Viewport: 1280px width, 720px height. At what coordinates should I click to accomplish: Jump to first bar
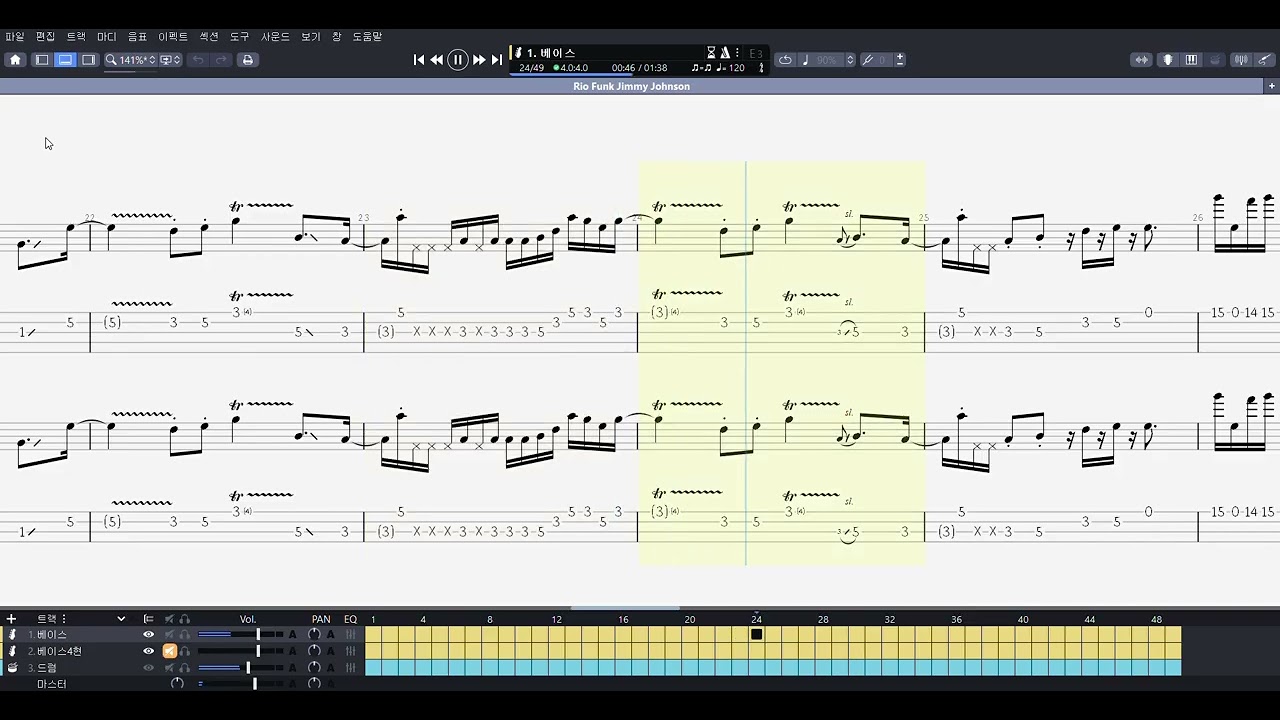pos(419,60)
